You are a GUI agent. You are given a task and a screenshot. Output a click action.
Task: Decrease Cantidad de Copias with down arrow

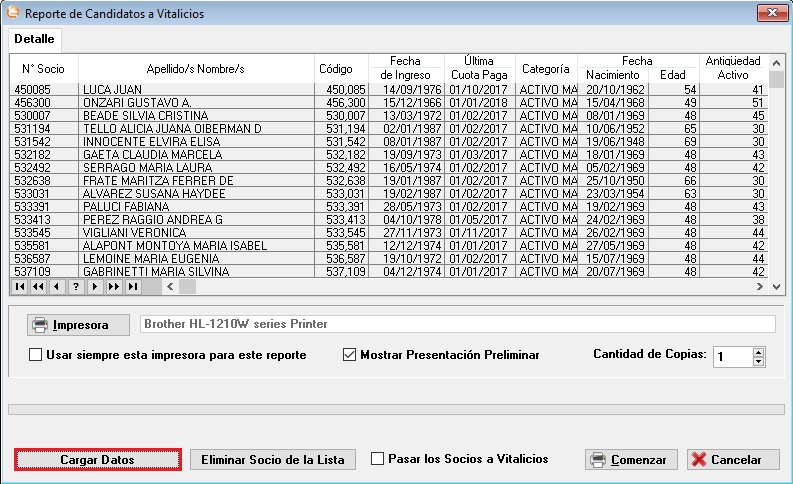757,361
